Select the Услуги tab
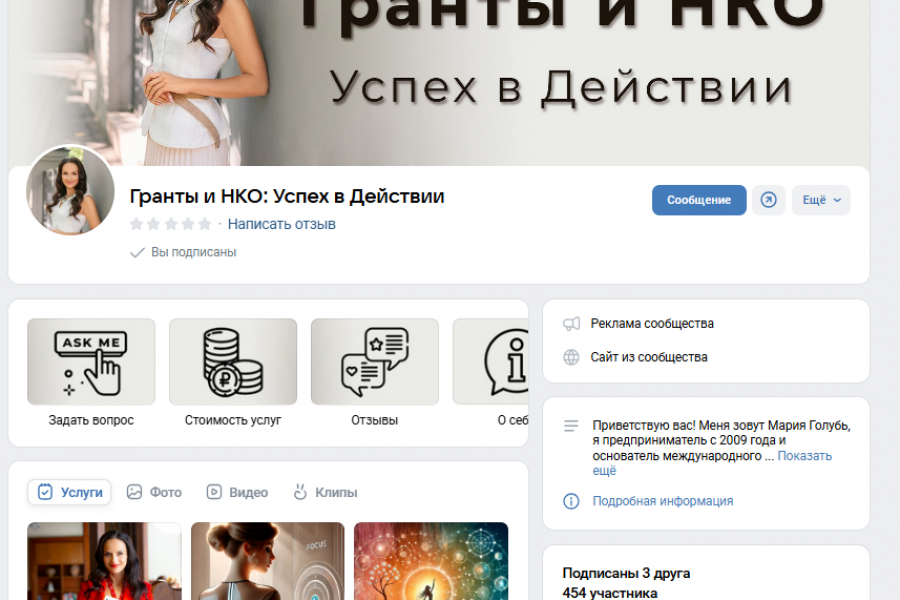 tap(69, 492)
